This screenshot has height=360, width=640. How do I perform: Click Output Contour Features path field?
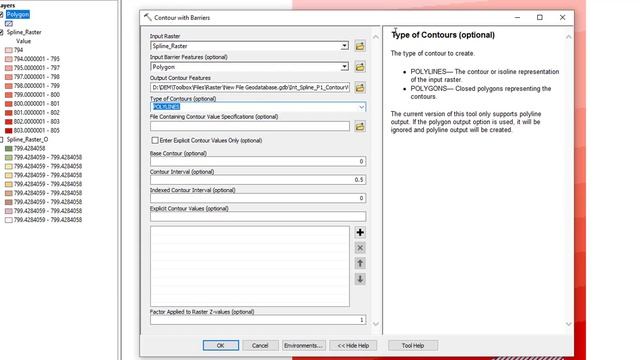pos(250,87)
